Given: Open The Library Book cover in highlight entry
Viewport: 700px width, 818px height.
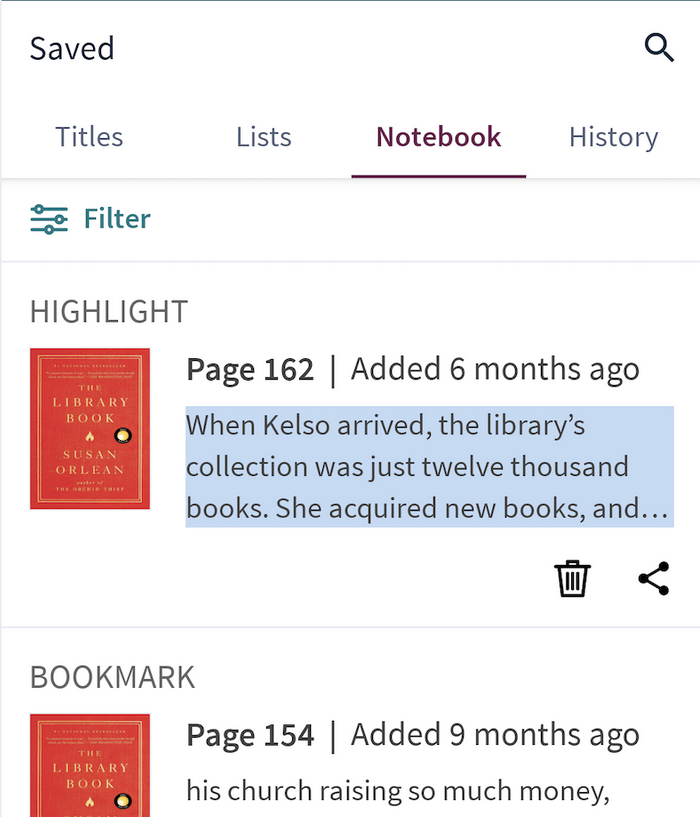Looking at the screenshot, I should [x=90, y=429].
